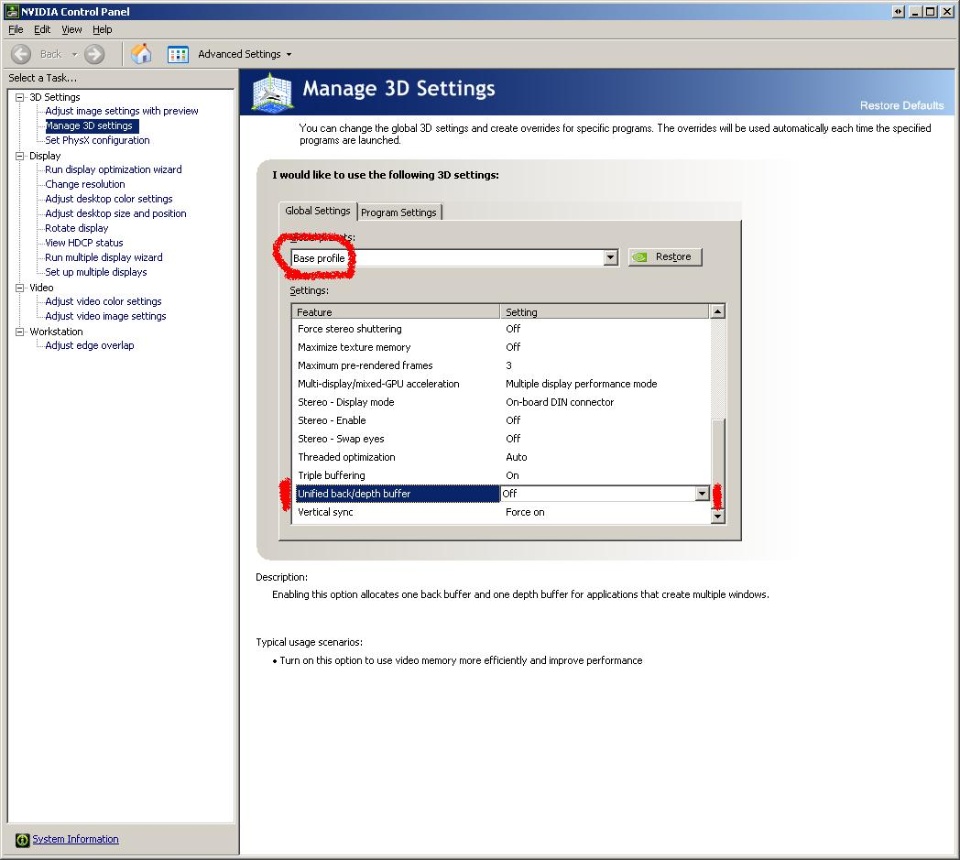Select Adjust desktop color settings
Image resolution: width=960 pixels, height=860 pixels.
tap(109, 200)
